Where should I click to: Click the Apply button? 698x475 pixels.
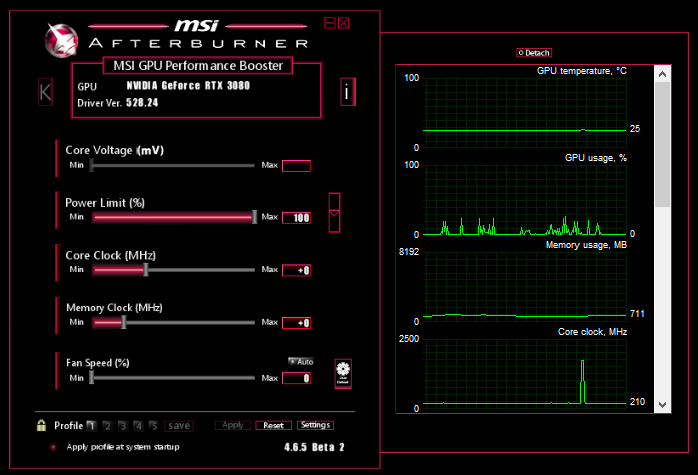pos(233,425)
